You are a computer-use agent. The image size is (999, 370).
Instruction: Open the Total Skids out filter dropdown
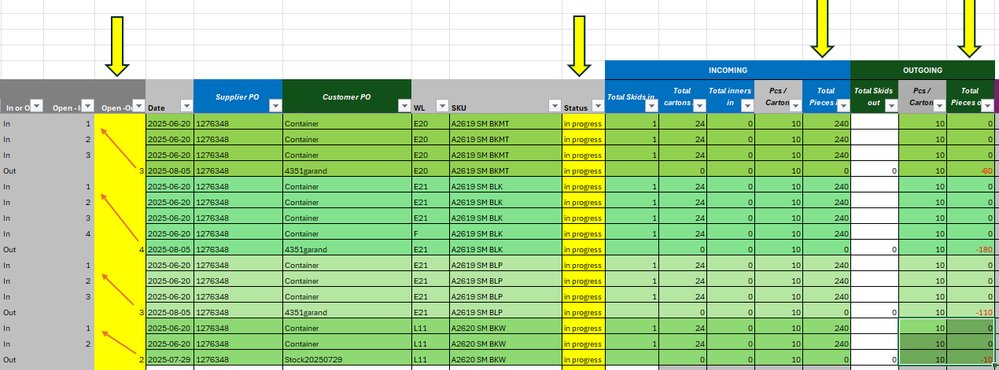(x=891, y=106)
